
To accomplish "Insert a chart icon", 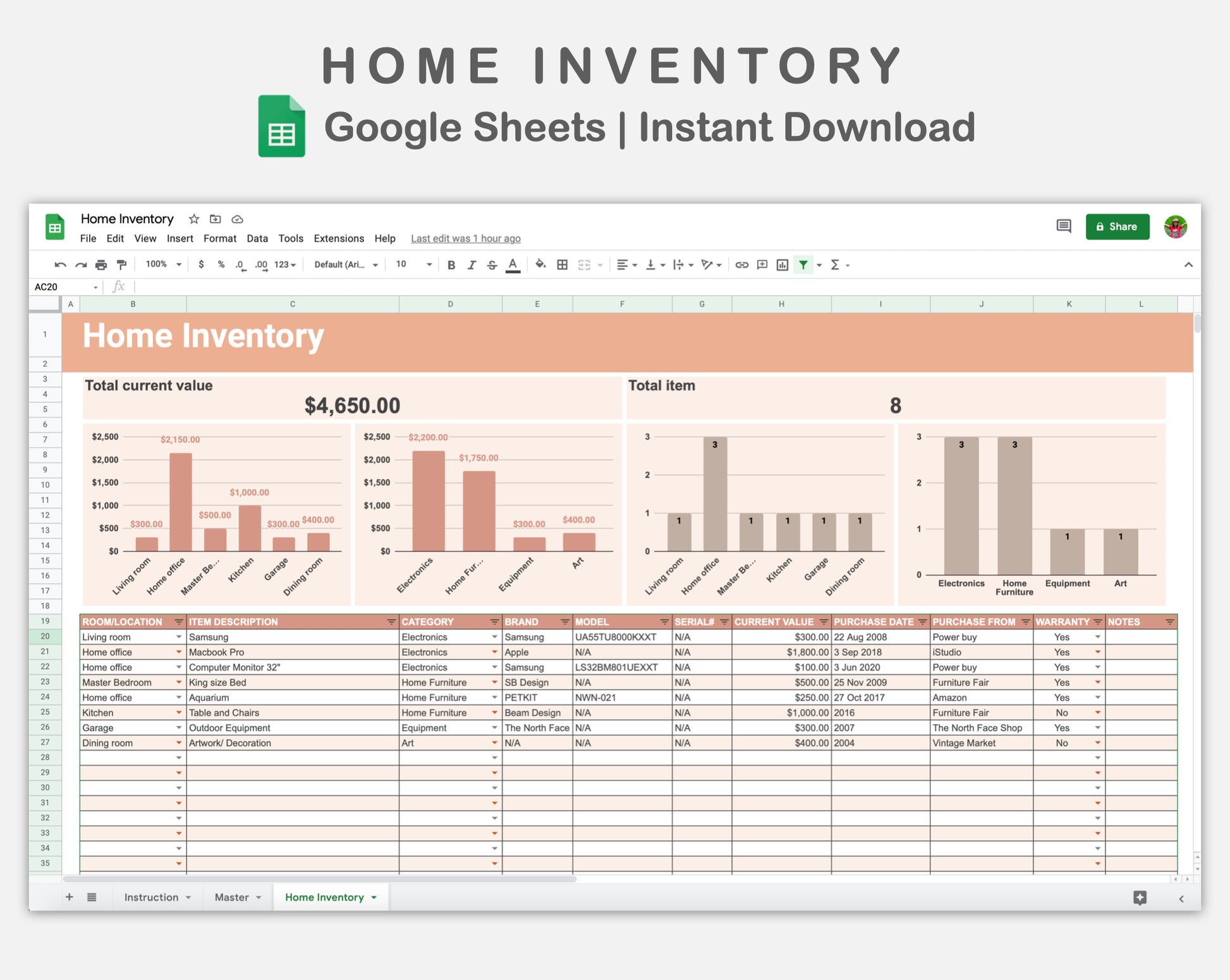I will pyautogui.click(x=782, y=265).
